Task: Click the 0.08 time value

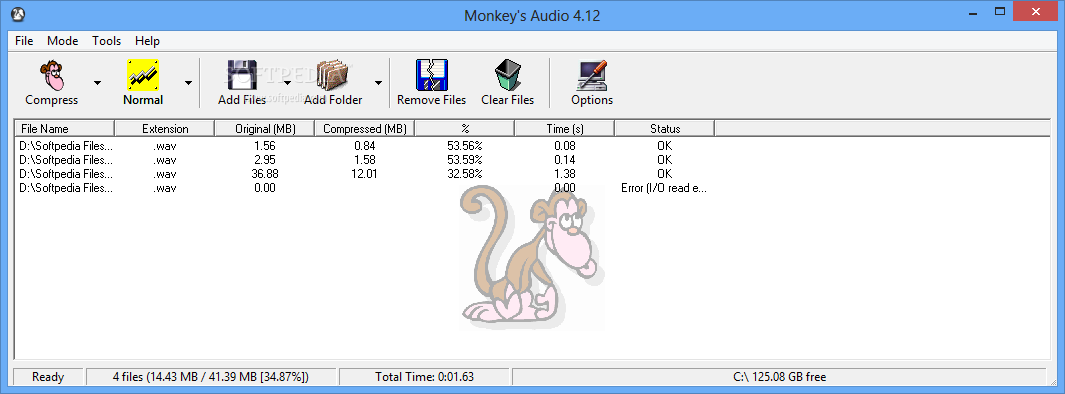Action: [x=564, y=145]
